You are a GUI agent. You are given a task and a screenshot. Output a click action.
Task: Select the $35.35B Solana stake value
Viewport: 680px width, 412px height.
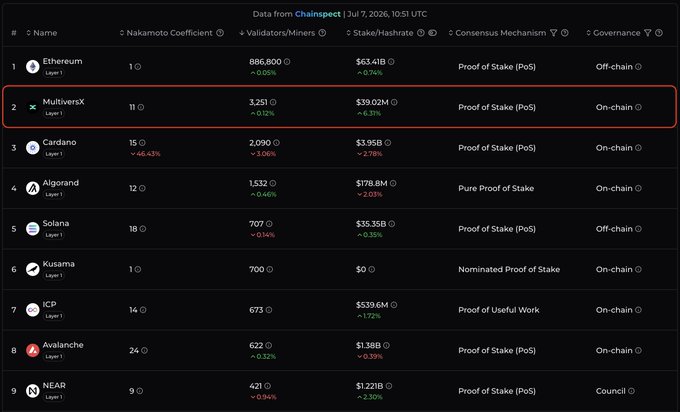pyautogui.click(x=371, y=224)
